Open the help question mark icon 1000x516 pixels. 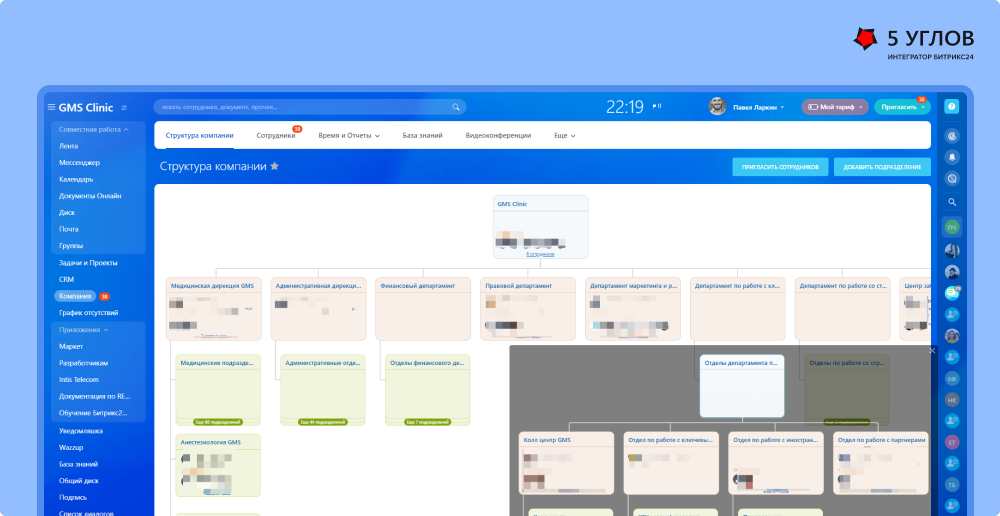(x=952, y=106)
